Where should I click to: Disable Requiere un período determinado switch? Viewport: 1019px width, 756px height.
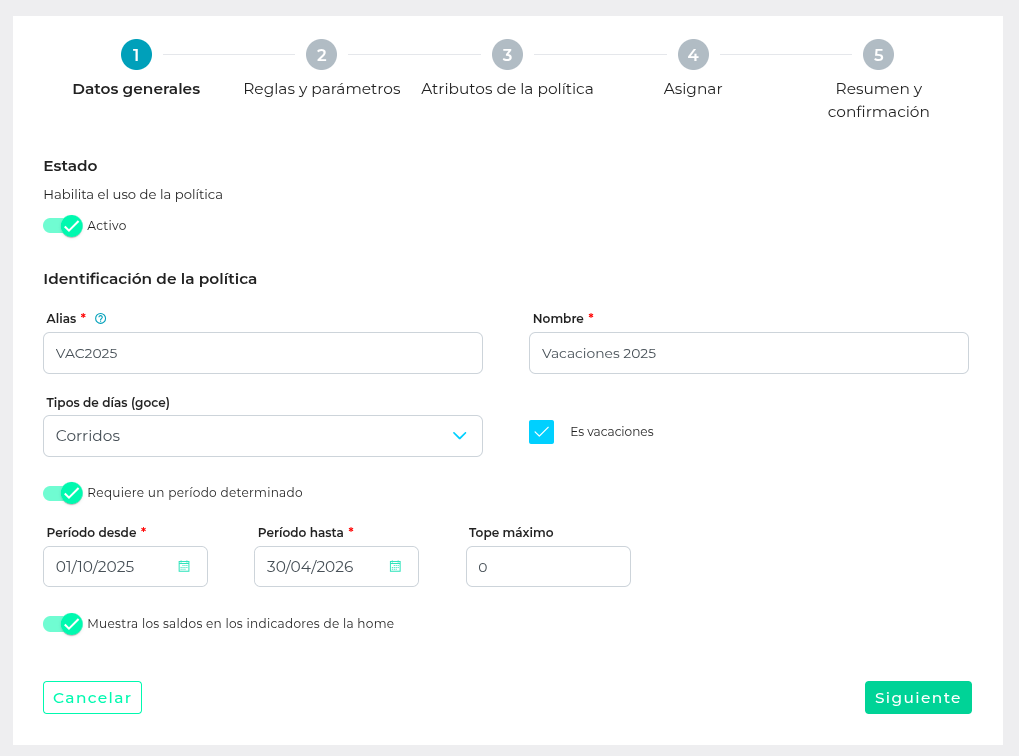click(62, 493)
